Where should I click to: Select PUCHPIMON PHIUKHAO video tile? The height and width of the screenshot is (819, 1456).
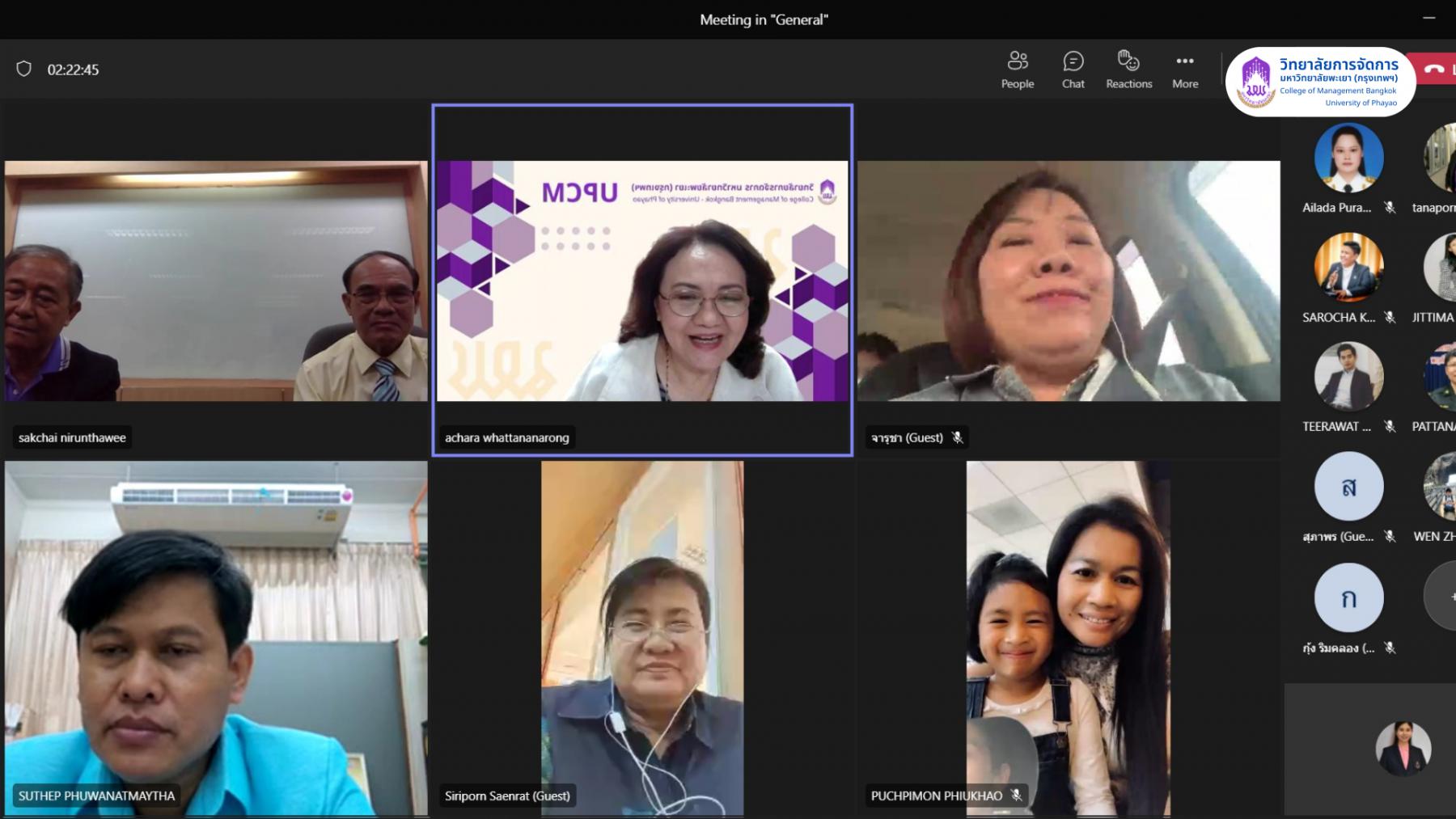coord(1068,638)
